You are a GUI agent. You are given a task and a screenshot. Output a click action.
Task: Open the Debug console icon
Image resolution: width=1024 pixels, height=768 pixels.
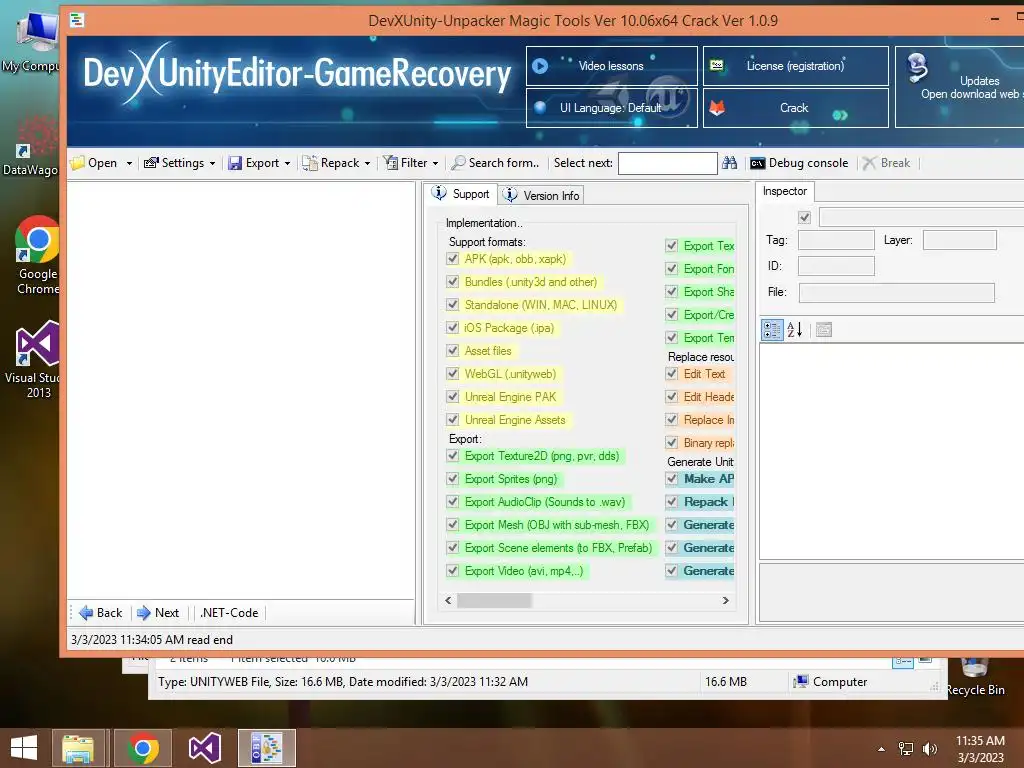tap(758, 163)
